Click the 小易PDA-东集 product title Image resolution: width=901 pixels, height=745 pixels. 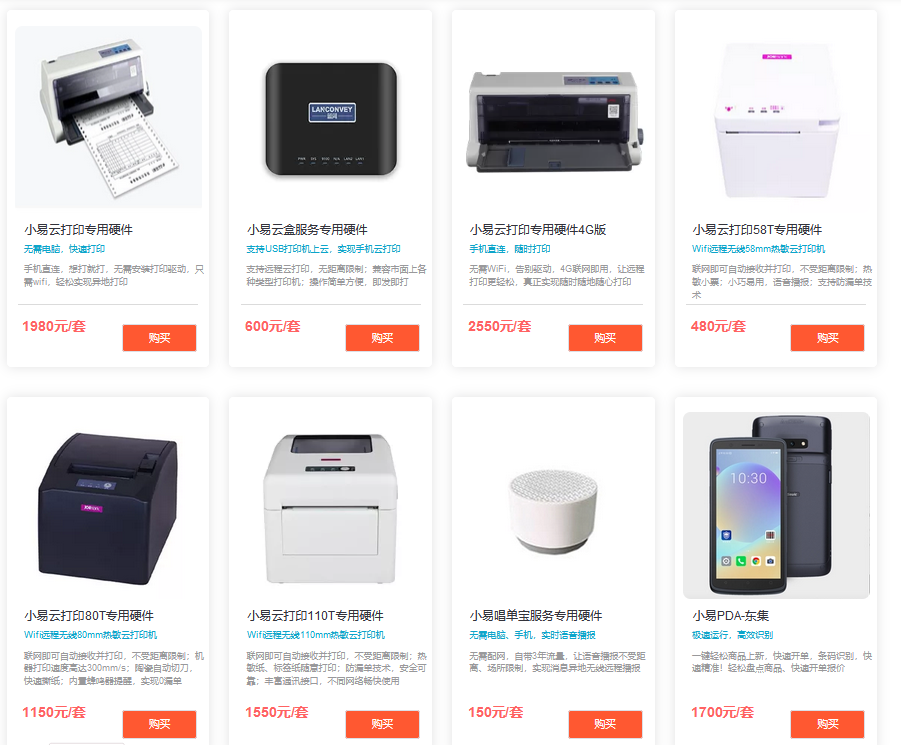click(730, 616)
